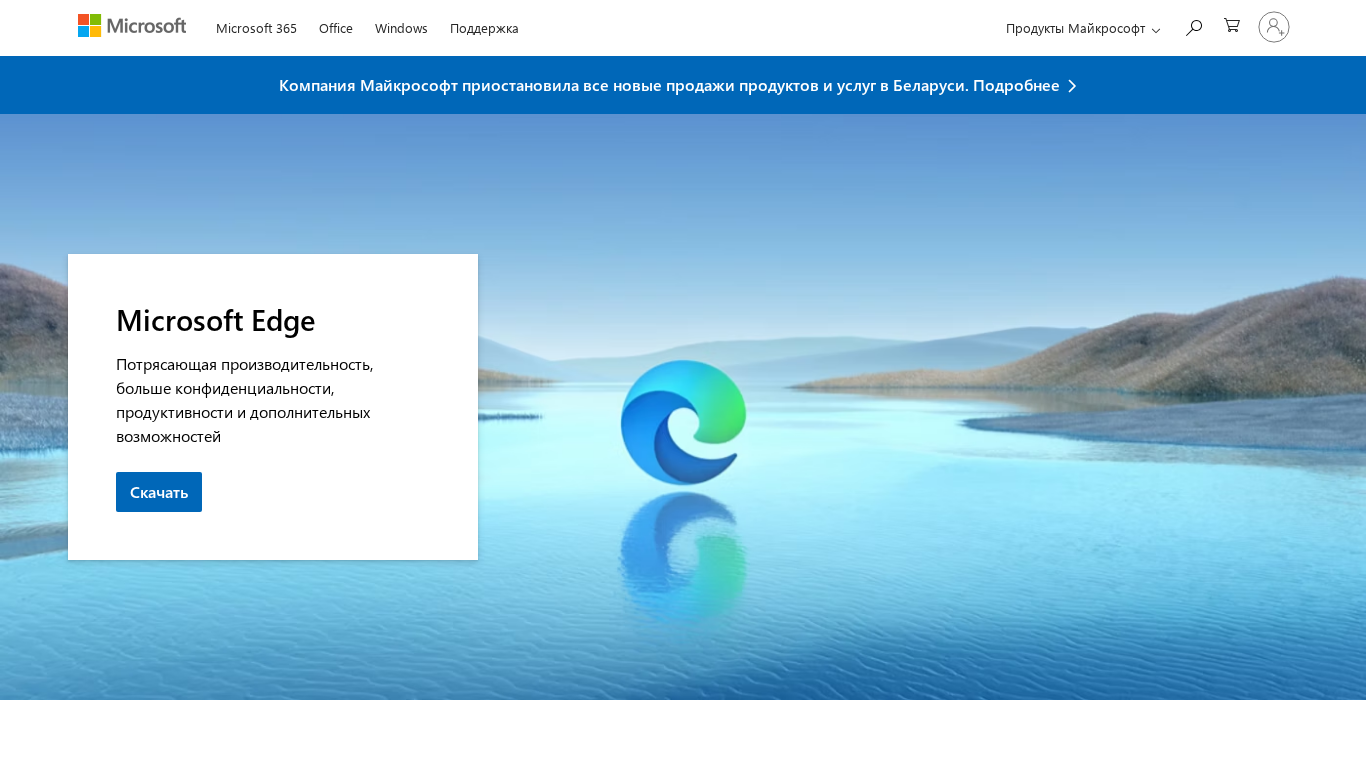The height and width of the screenshot is (768, 1366).
Task: Expand the Продукты Майкрософт dropdown
Action: [x=1083, y=28]
